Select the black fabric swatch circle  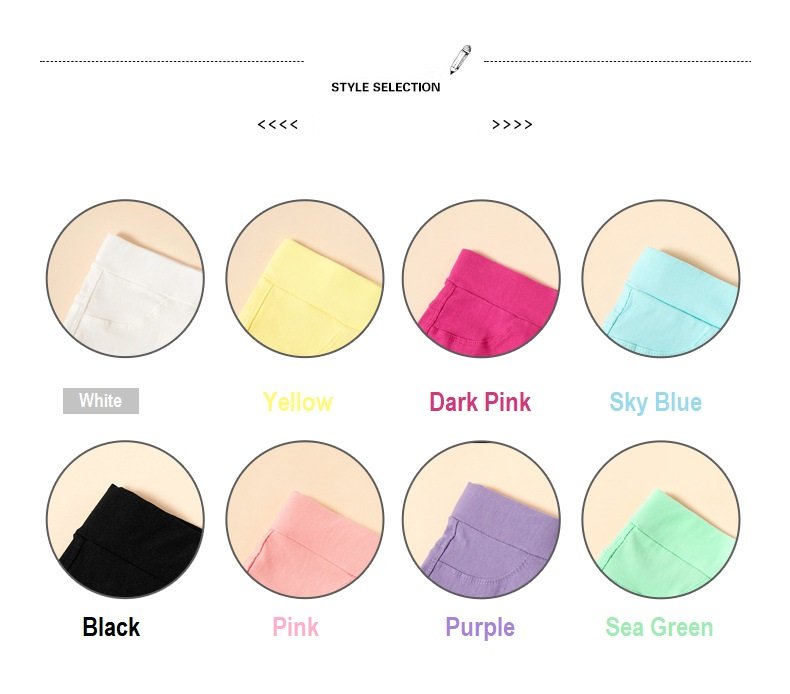pos(125,520)
